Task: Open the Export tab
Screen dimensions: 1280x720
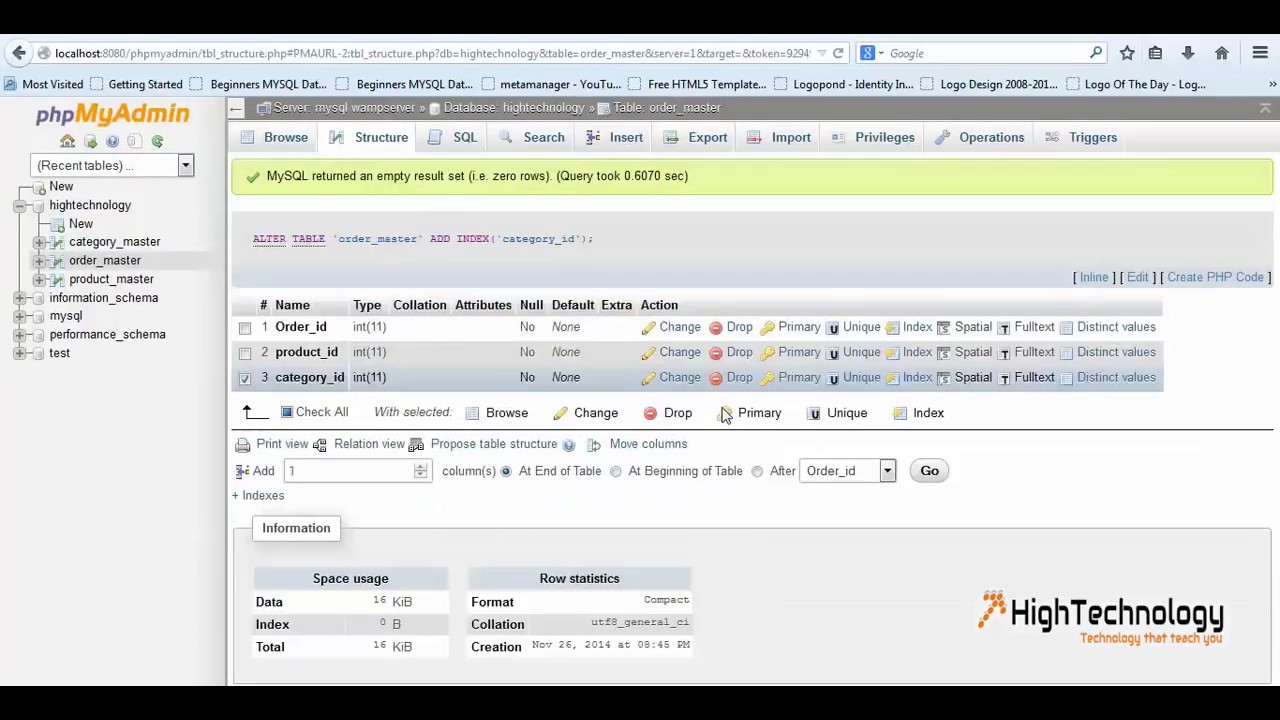Action: (x=696, y=137)
